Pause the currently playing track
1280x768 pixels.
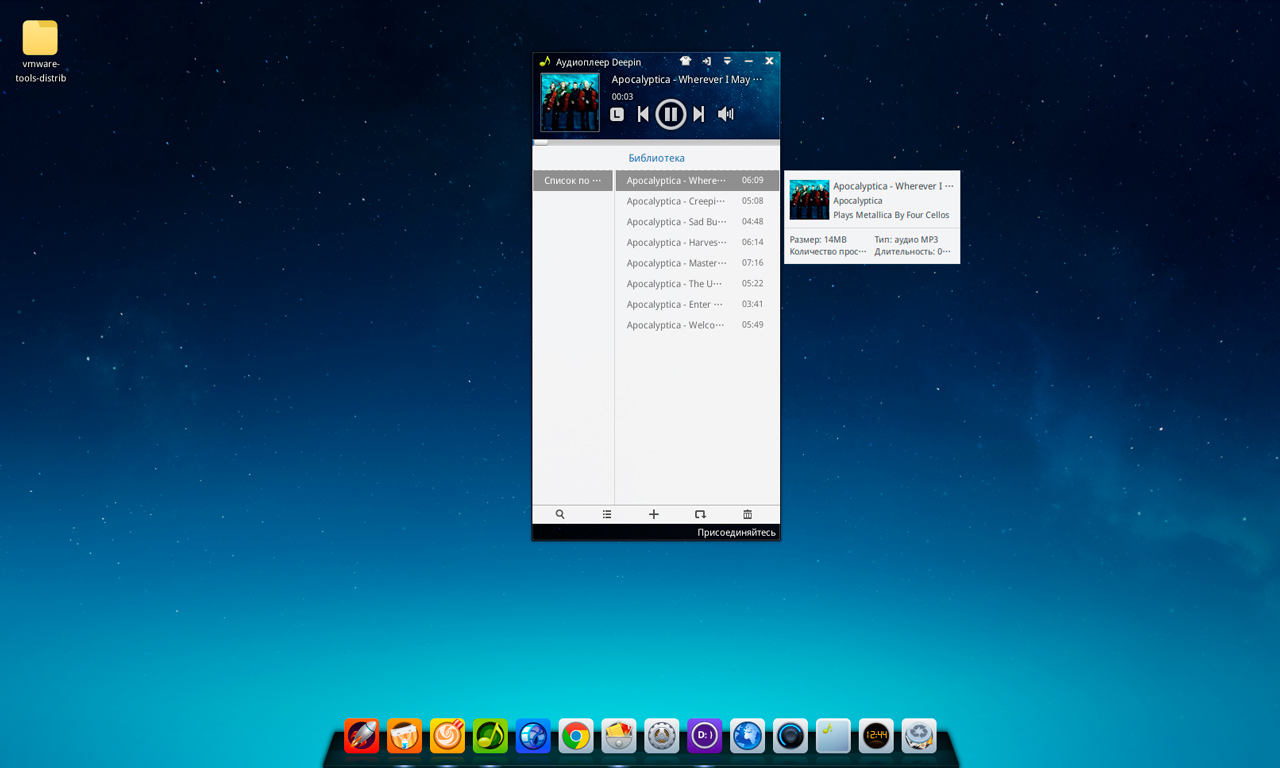coord(670,114)
